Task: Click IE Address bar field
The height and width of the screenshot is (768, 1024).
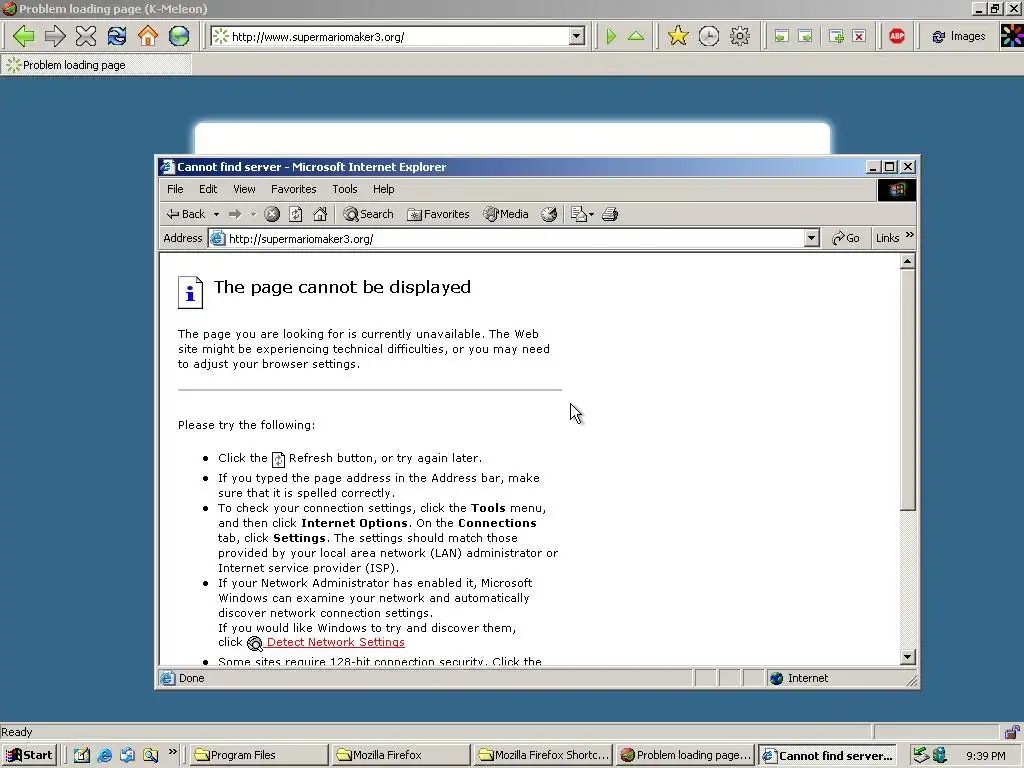Action: pos(516,238)
